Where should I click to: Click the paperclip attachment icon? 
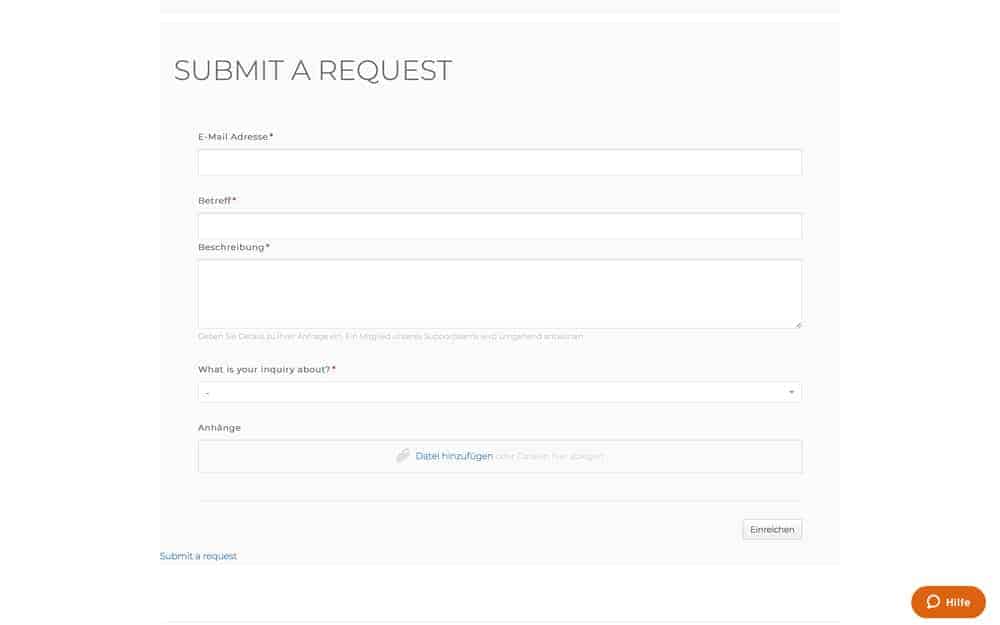coord(402,456)
